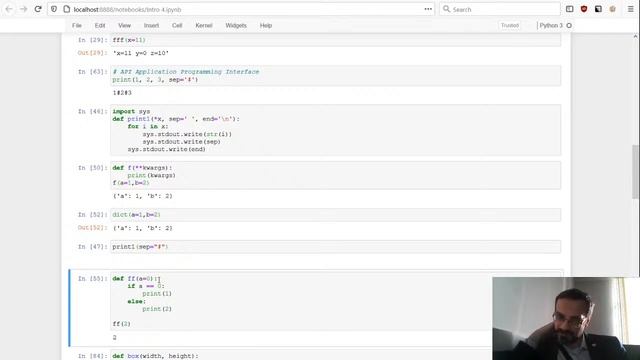The width and height of the screenshot is (640, 360).
Task: Open the black-and-white extension icon
Action: click(x=598, y=9)
